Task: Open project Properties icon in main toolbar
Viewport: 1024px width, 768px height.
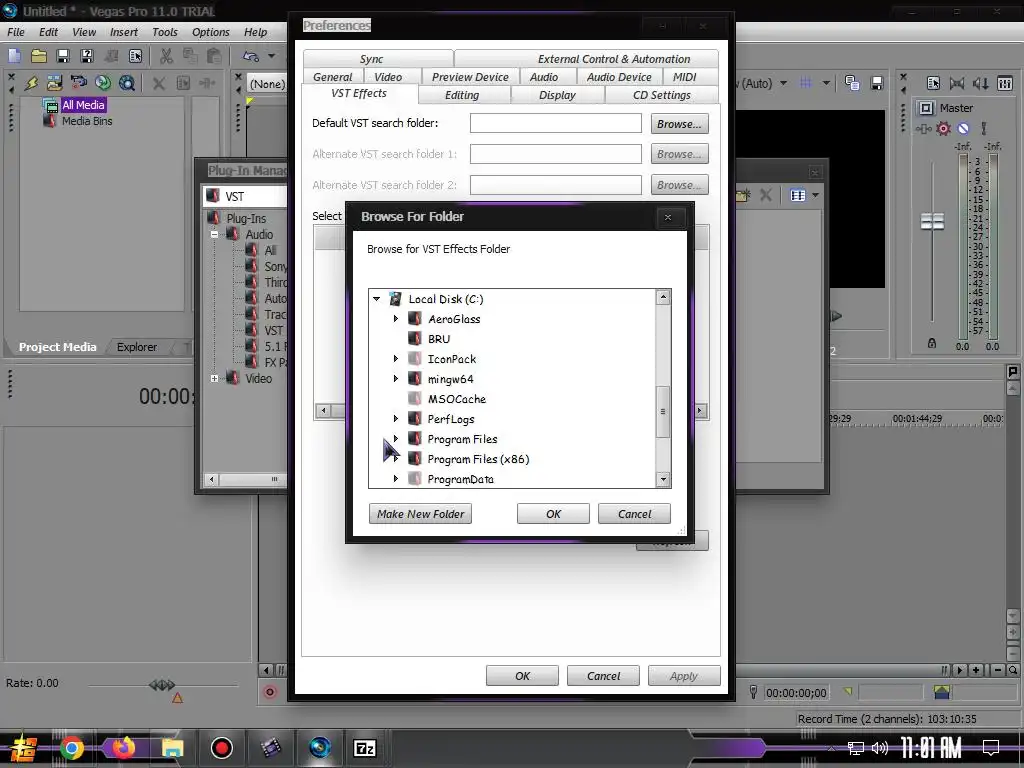Action: [x=135, y=56]
